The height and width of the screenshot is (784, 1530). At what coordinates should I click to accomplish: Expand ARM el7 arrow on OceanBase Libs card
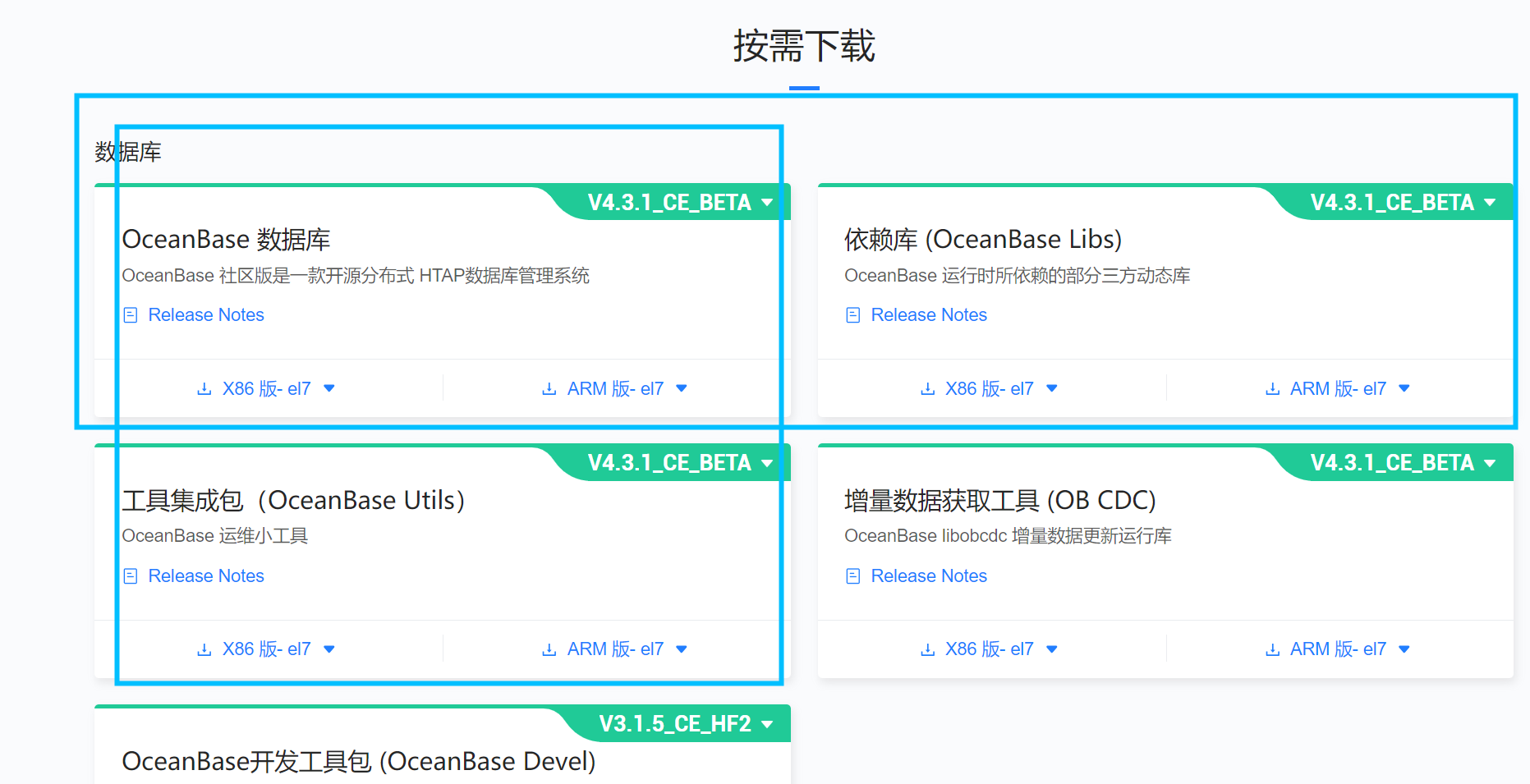(1404, 389)
